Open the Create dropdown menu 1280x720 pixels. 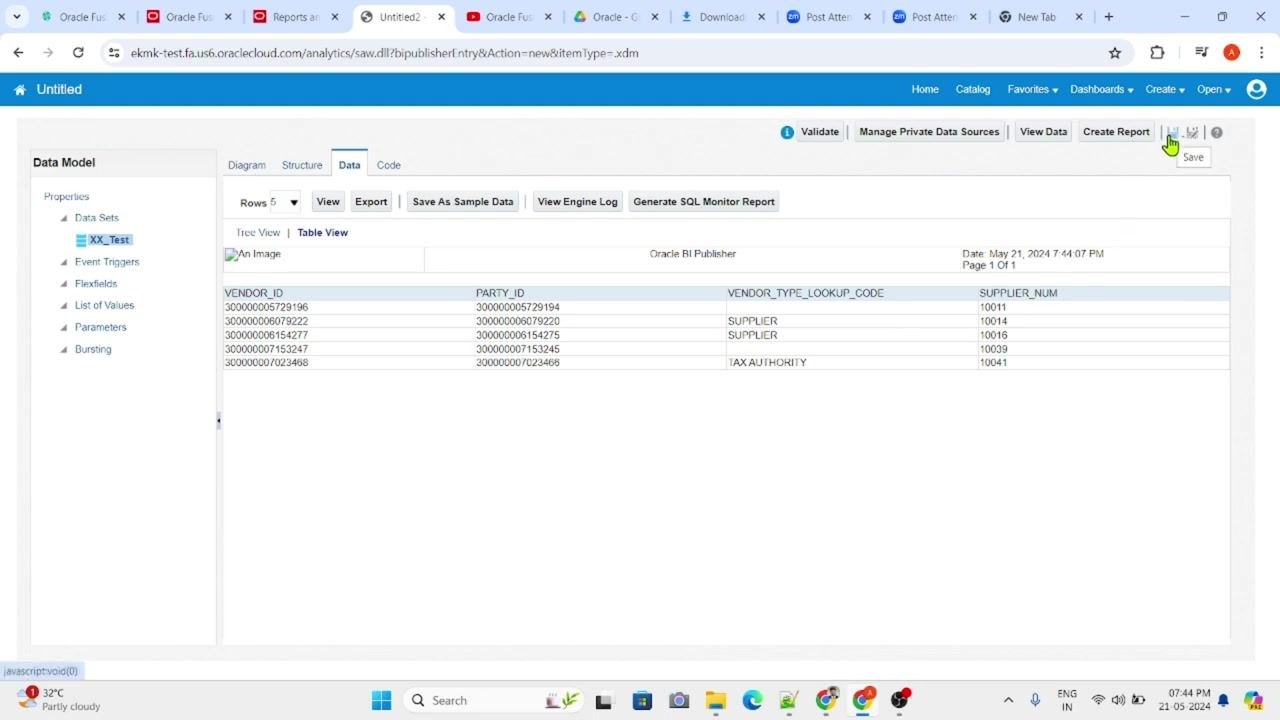(1165, 89)
